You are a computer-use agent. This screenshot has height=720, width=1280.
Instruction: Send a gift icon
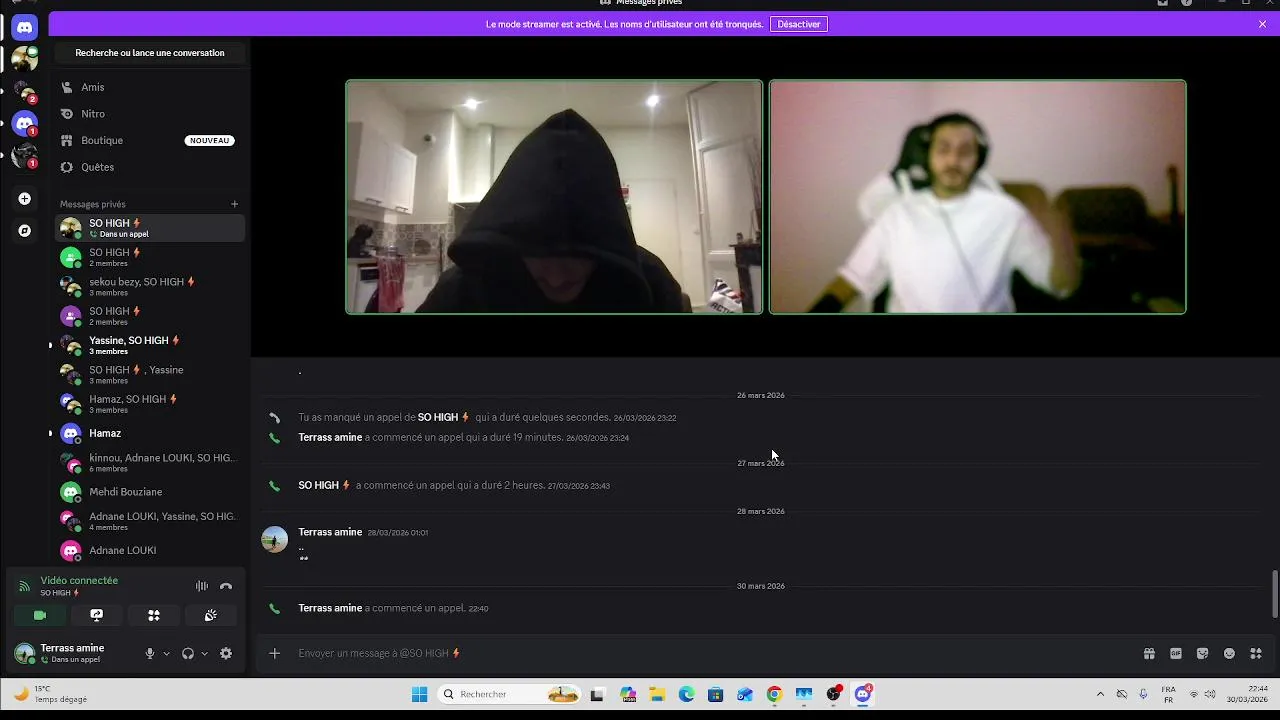click(x=1149, y=653)
